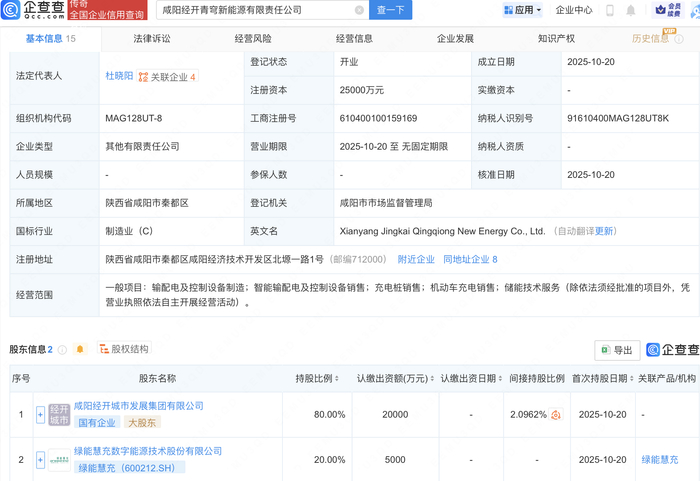Click 全国企业信用查询 banner
The width and height of the screenshot is (700, 481).
pos(107,10)
